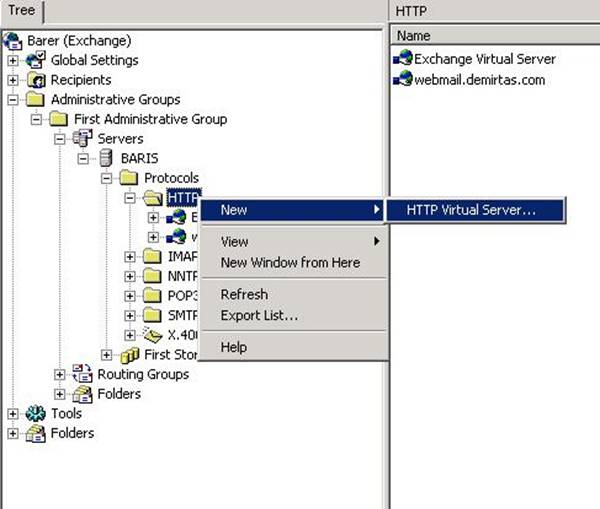The image size is (600, 509).
Task: Expand the First Storage Group node
Action: click(x=106, y=355)
